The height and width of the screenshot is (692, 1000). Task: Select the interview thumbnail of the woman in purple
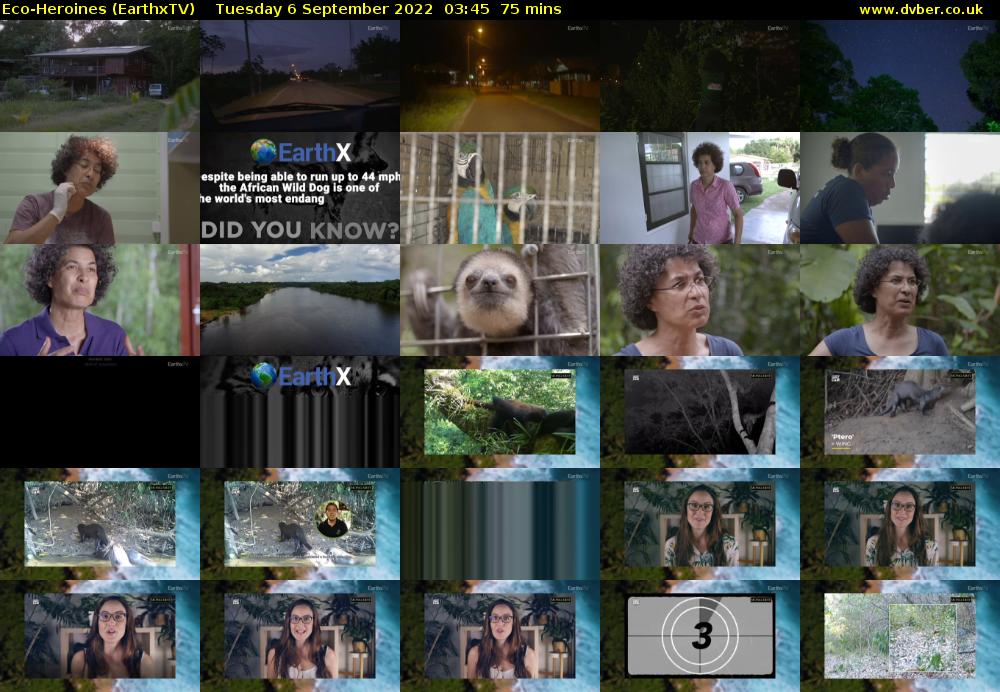[x=98, y=299]
